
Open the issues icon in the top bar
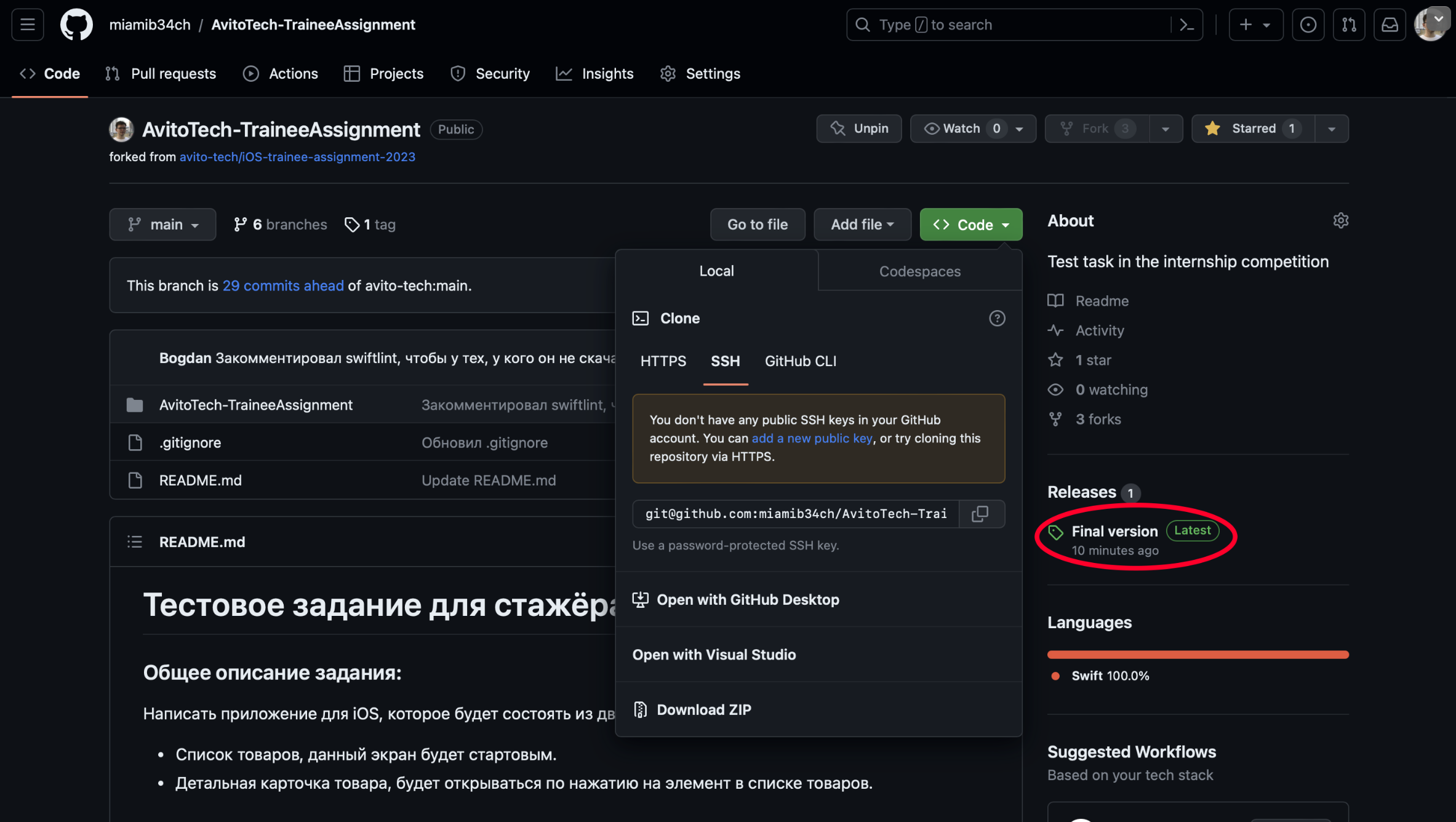1308,25
